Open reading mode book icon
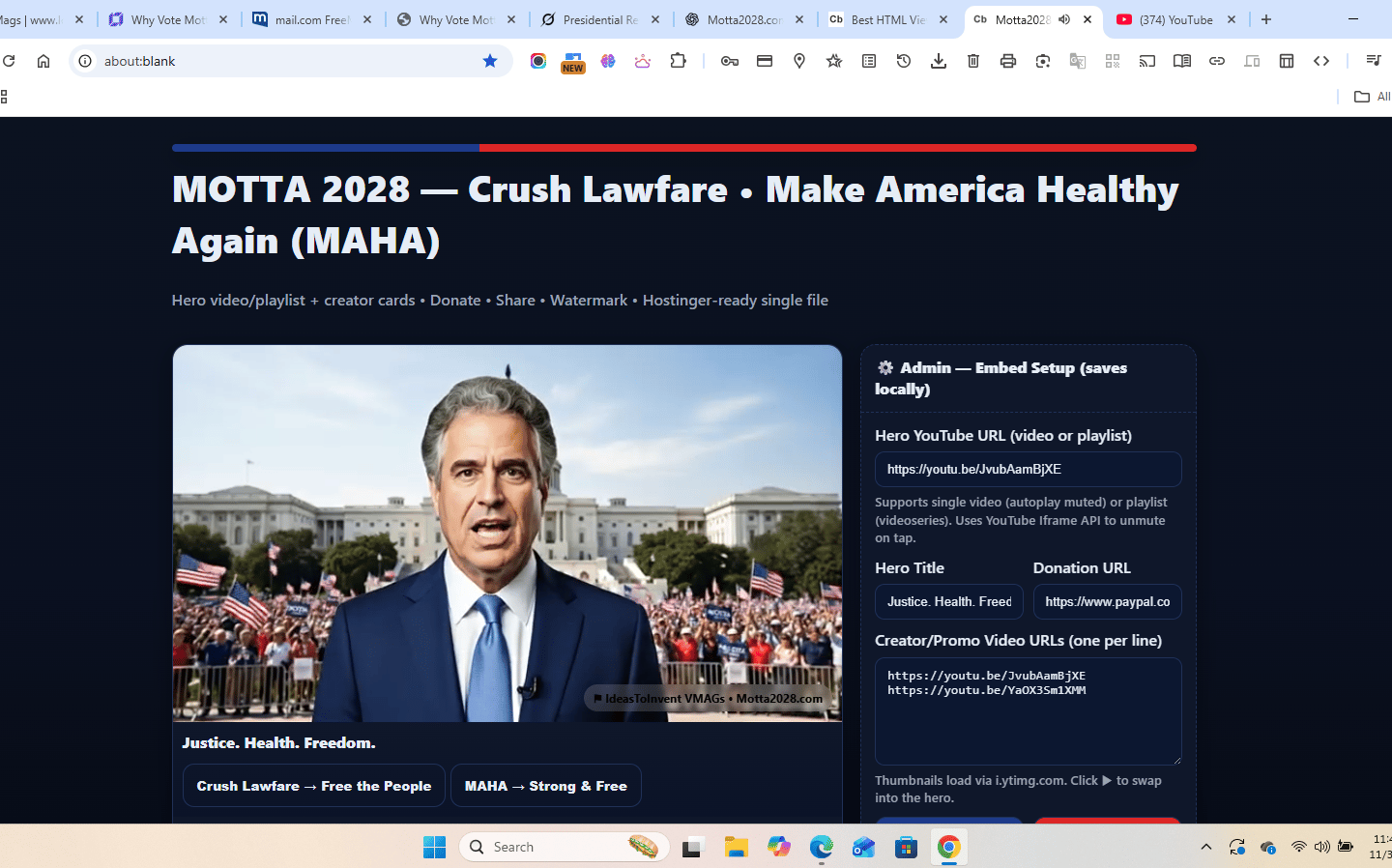The width and height of the screenshot is (1392, 868). (1182, 61)
